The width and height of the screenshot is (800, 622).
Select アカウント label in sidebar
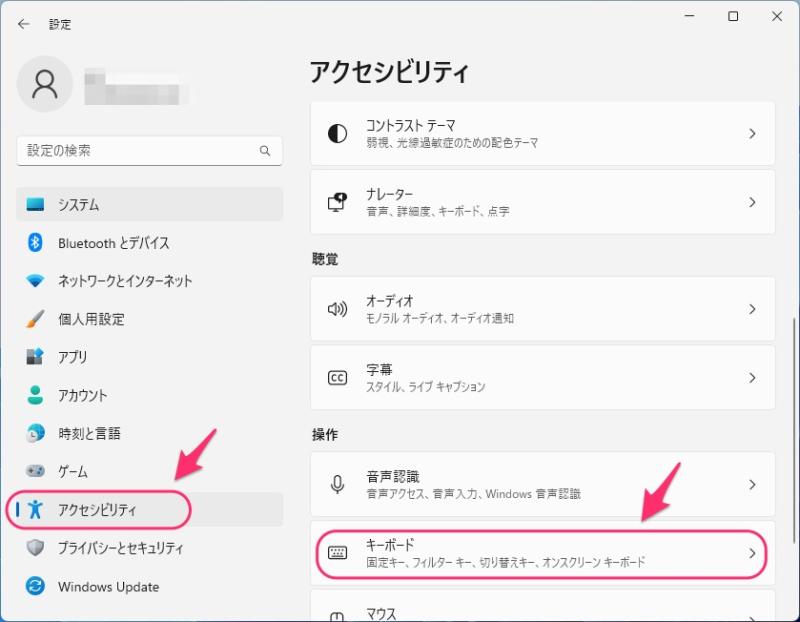coord(83,395)
